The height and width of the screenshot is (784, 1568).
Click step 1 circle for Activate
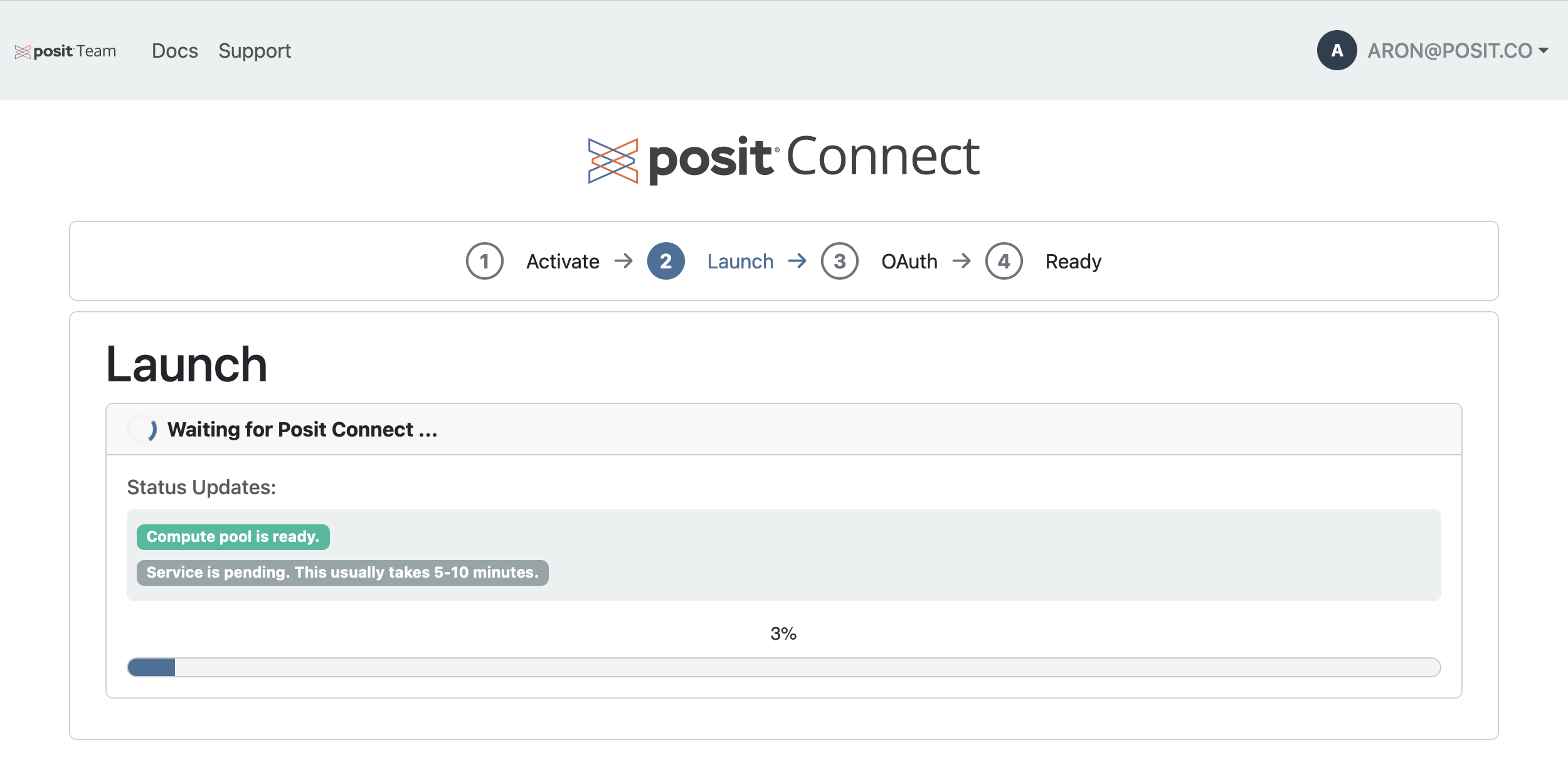click(484, 261)
